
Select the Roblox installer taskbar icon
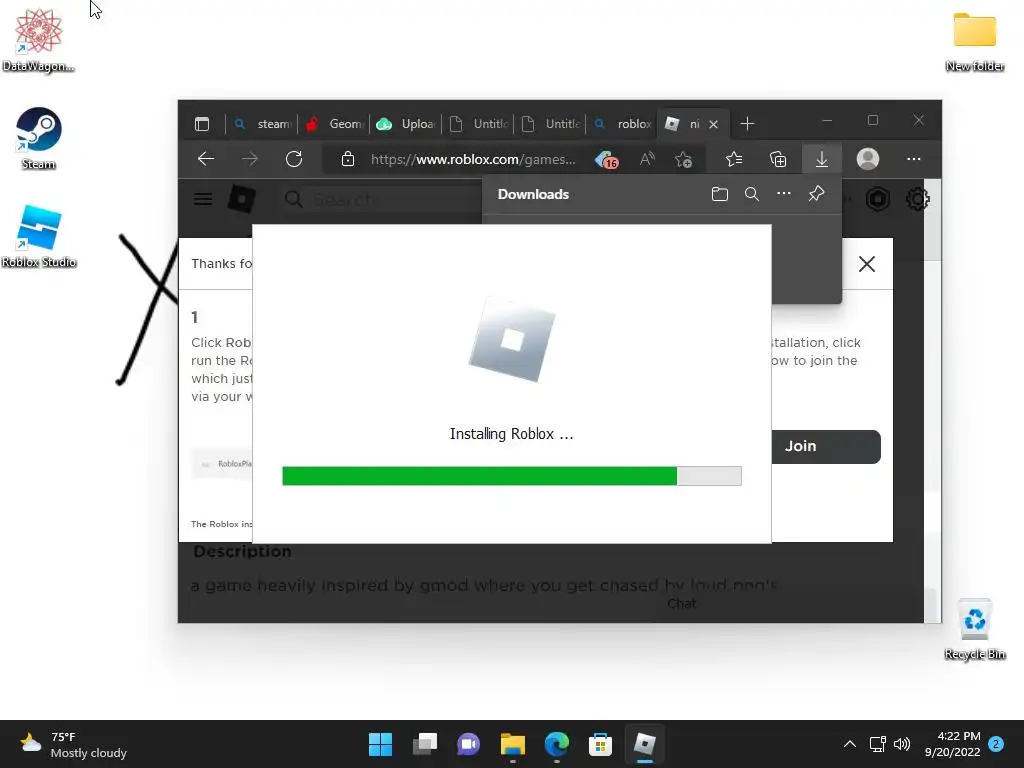645,744
